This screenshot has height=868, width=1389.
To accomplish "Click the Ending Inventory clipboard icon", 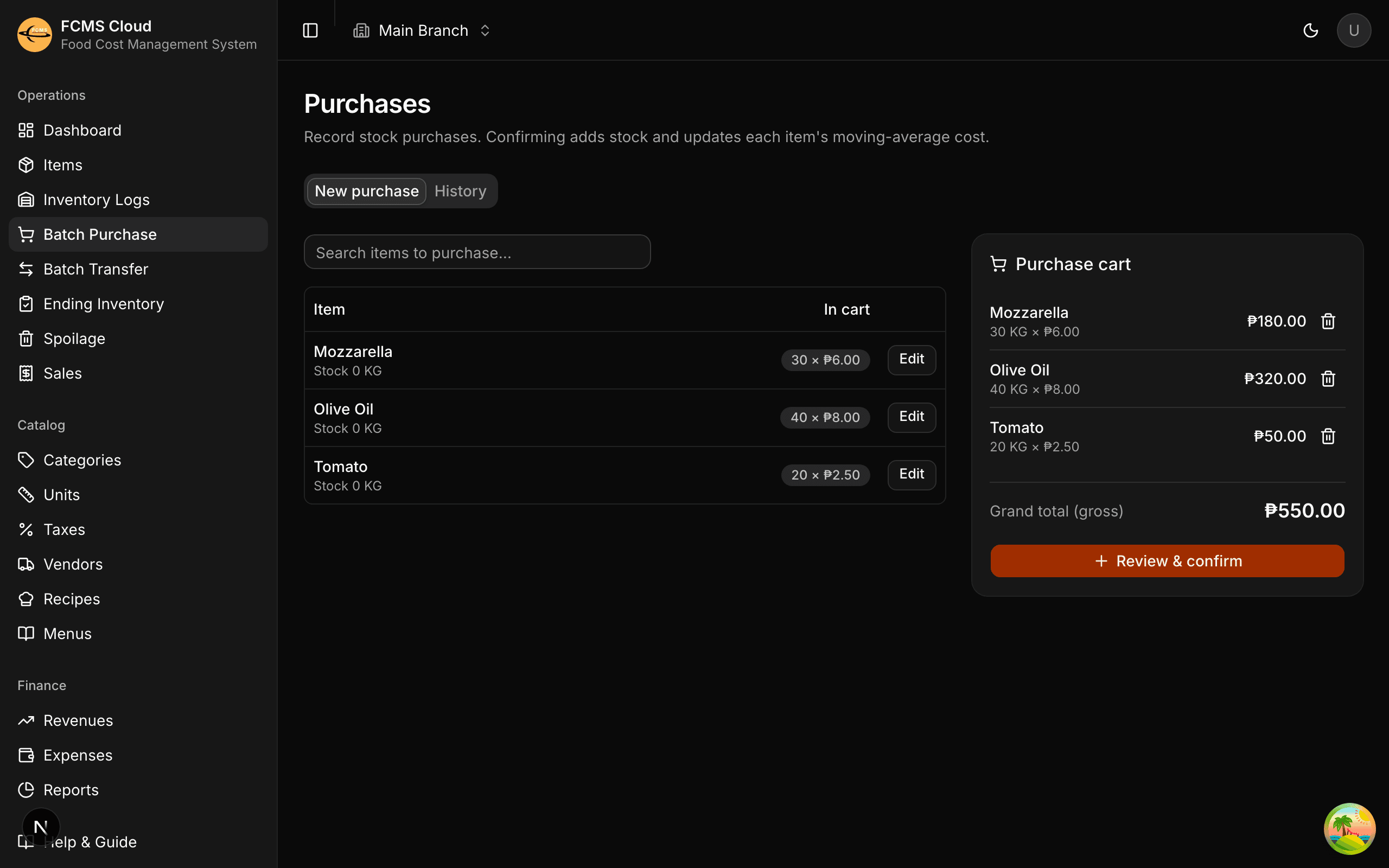I will [x=26, y=304].
